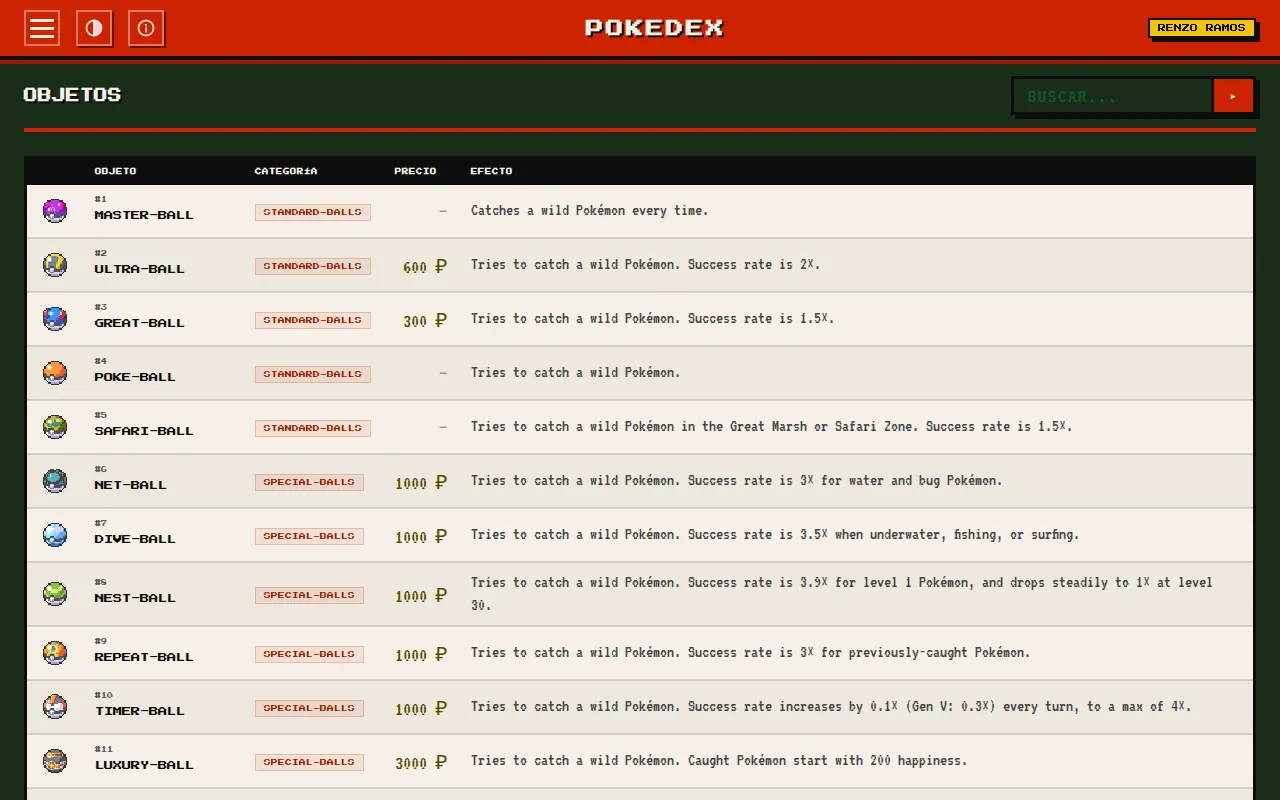
Task: Click Net-Ball's SPECIAL-BALLS category tag
Action: tap(309, 482)
